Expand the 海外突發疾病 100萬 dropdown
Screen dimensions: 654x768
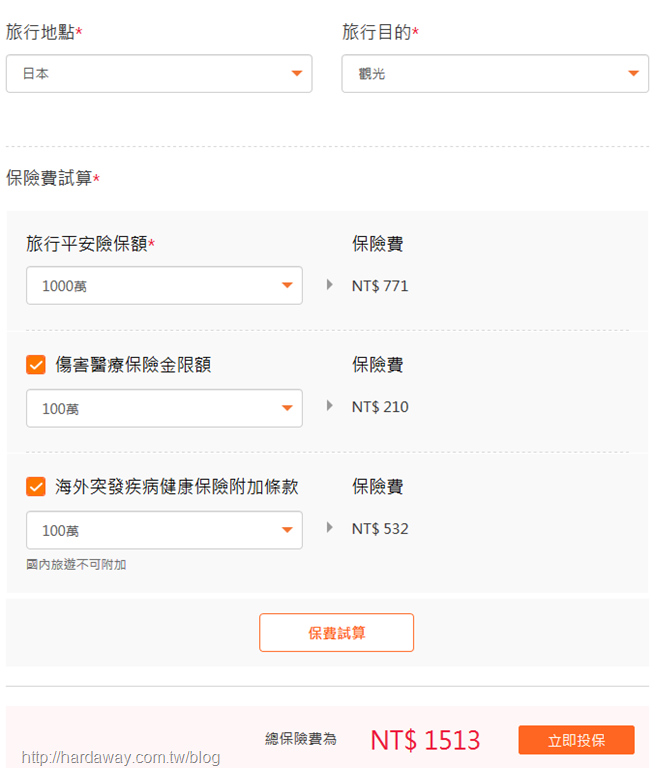(x=164, y=530)
